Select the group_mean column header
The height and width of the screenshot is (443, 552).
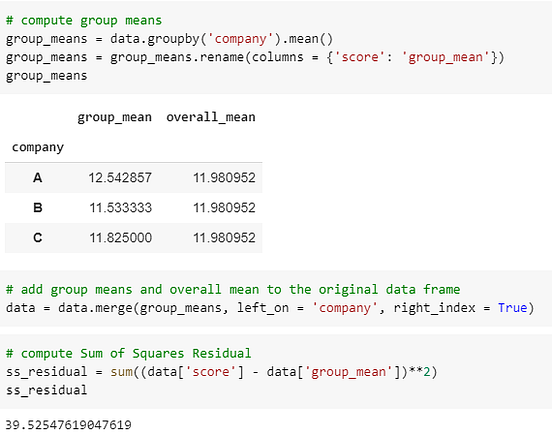click(115, 117)
